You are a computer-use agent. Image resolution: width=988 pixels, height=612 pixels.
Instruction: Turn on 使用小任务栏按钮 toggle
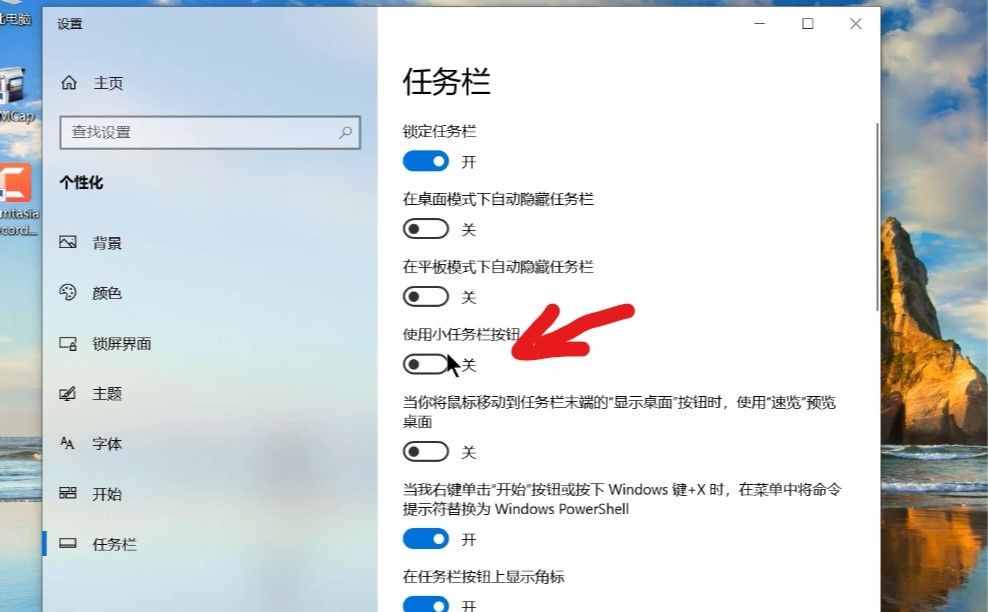coord(426,364)
